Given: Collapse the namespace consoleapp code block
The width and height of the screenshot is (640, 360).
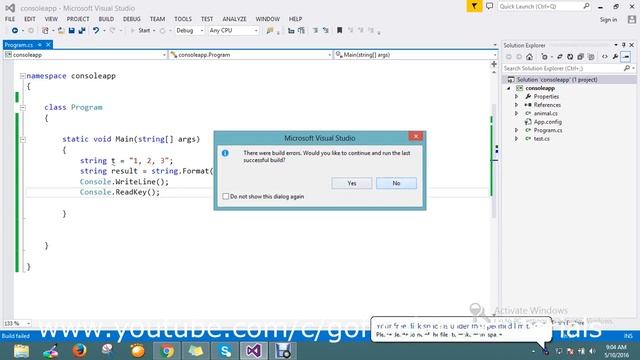Looking at the screenshot, I should coord(23,76).
